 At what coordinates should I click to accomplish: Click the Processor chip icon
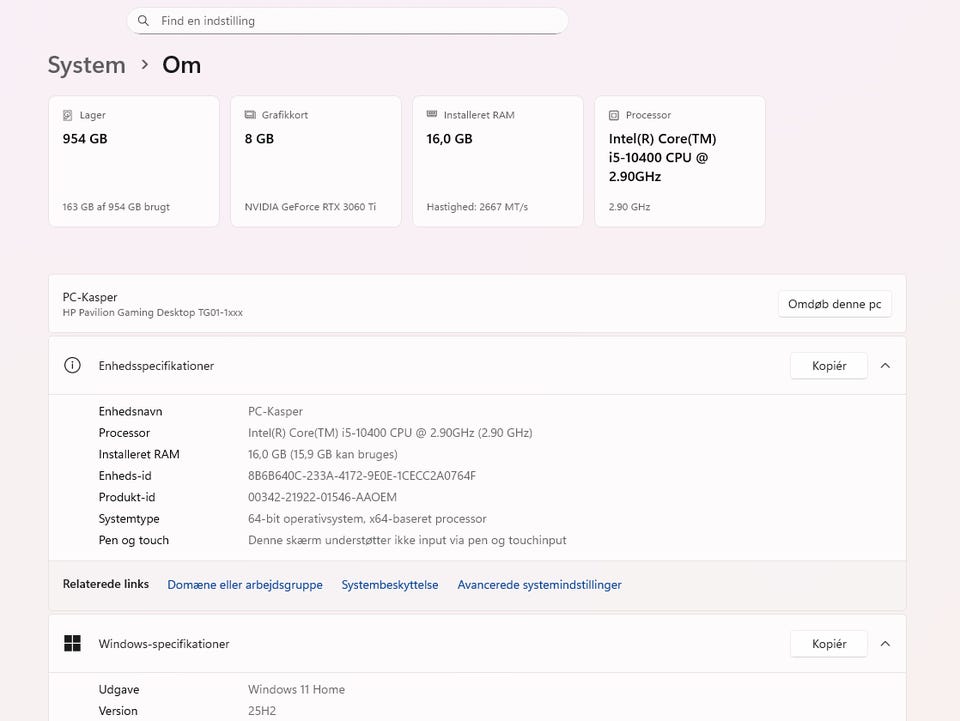pyautogui.click(x=614, y=115)
